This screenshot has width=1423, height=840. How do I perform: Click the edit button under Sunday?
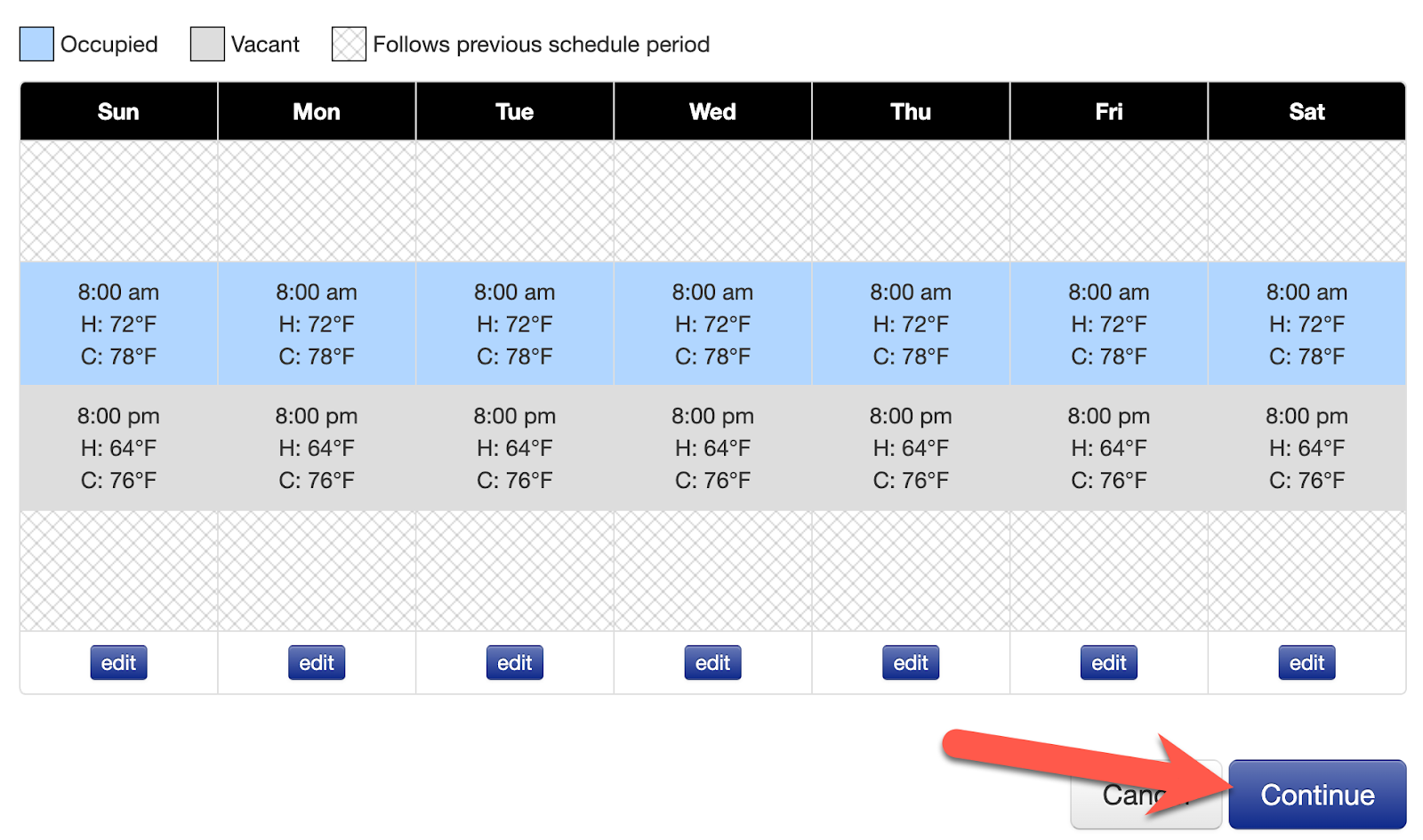point(118,663)
